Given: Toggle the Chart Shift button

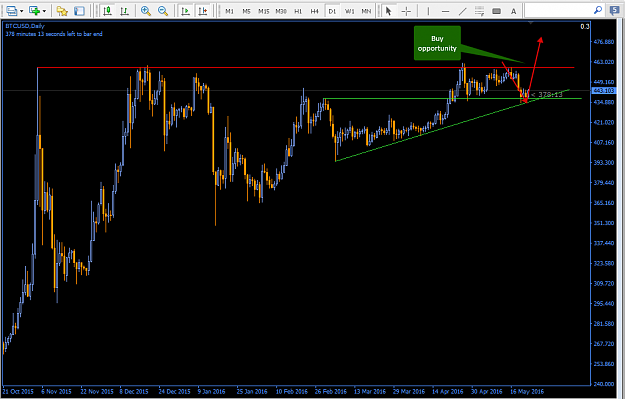Looking at the screenshot, I should (x=203, y=11).
